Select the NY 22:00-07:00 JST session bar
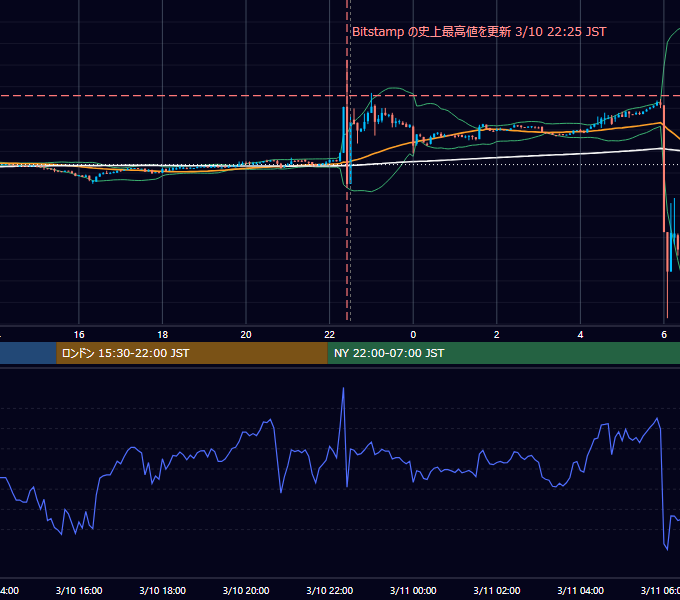This screenshot has width=680, height=600. pos(503,353)
